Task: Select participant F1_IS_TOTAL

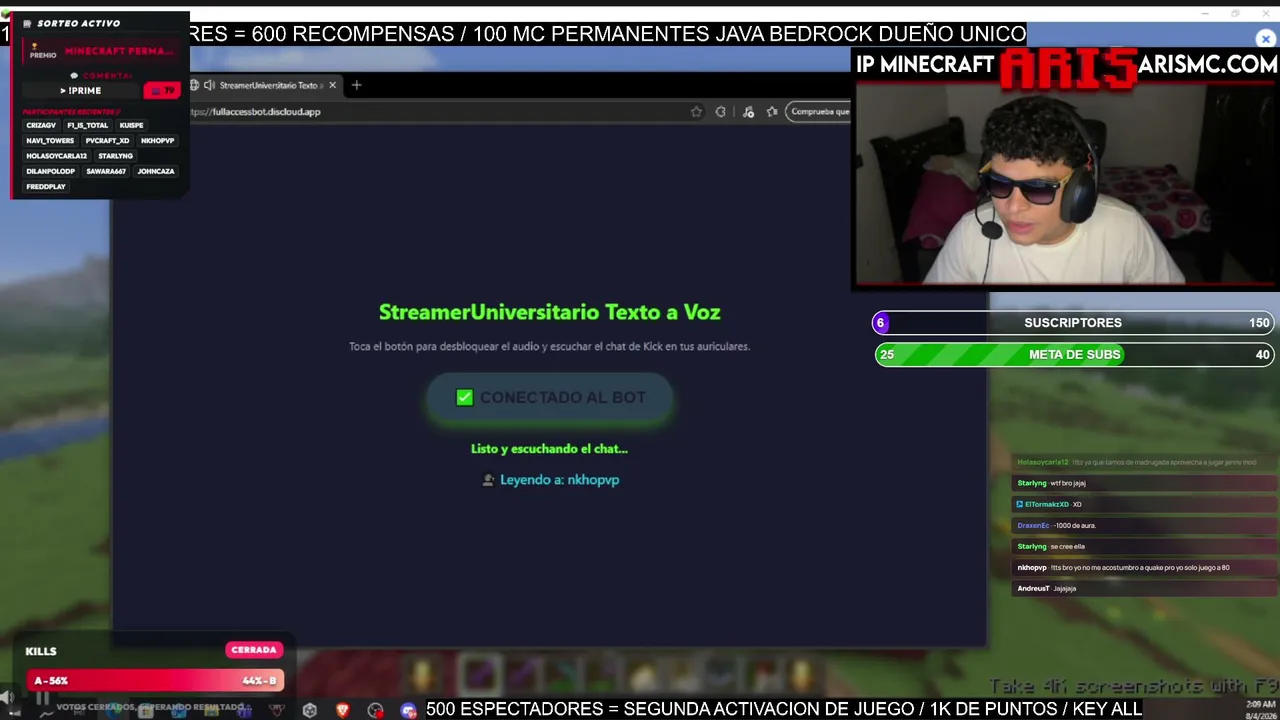Action: (87, 126)
